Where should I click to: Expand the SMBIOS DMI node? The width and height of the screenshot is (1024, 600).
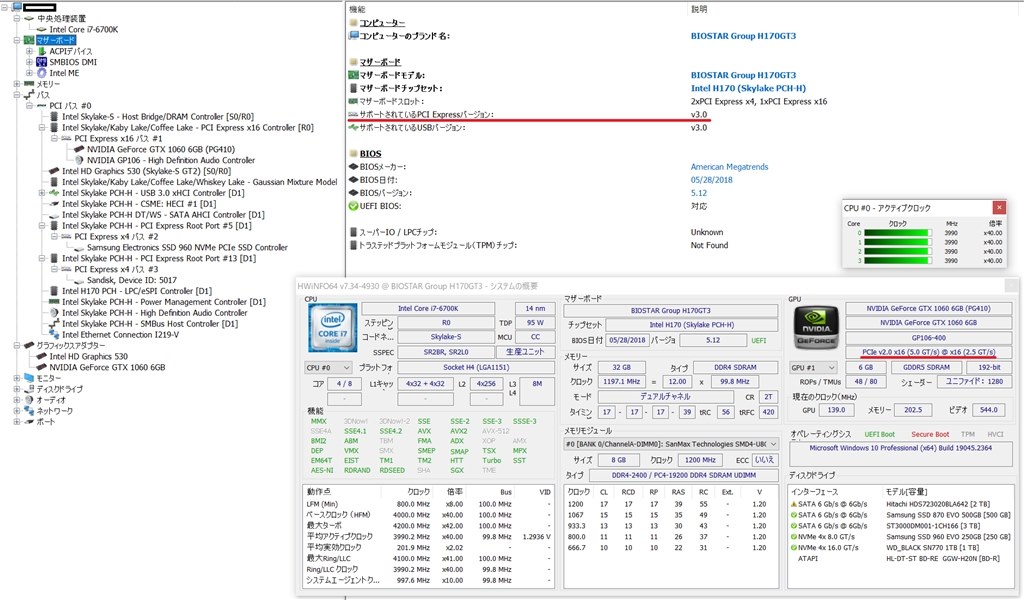(x=29, y=62)
